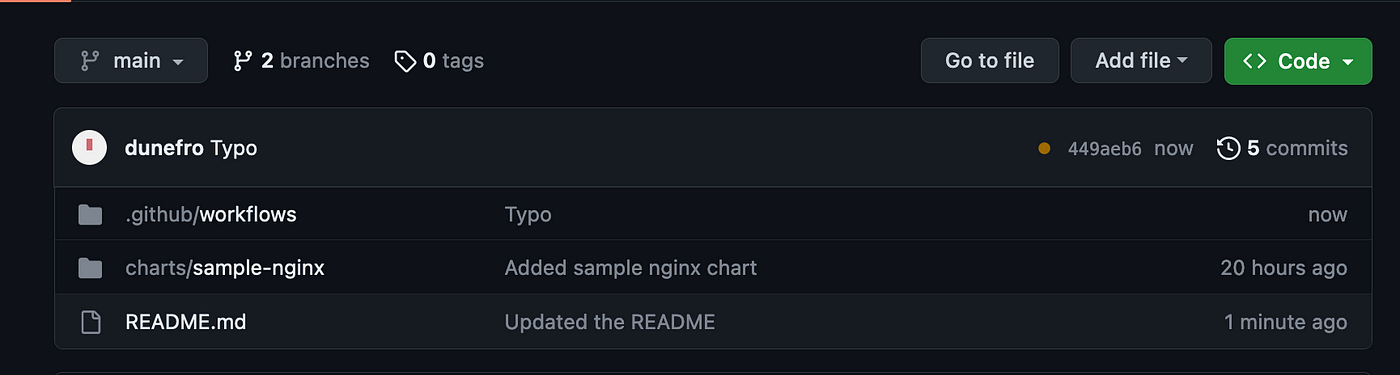
Task: Open the .github/workflows folder
Action: coord(211,214)
